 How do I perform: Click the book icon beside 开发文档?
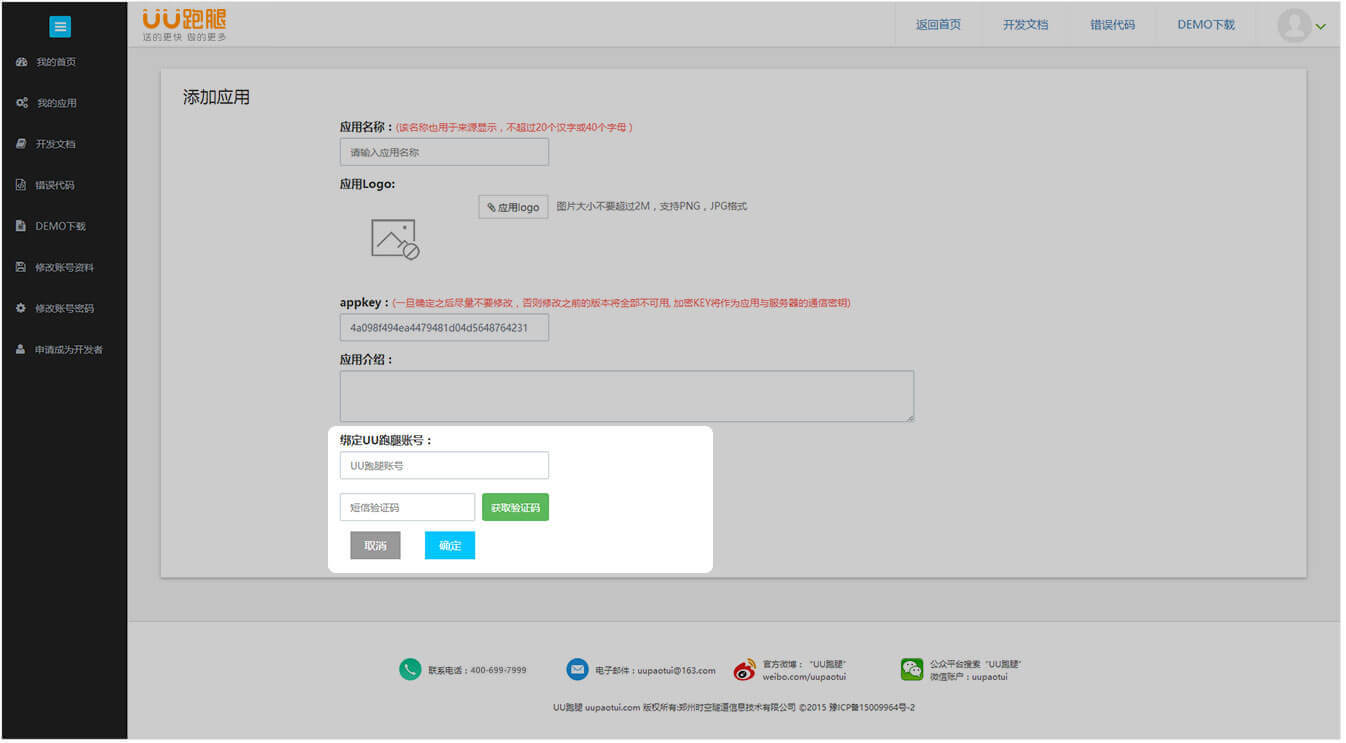[x=21, y=144]
